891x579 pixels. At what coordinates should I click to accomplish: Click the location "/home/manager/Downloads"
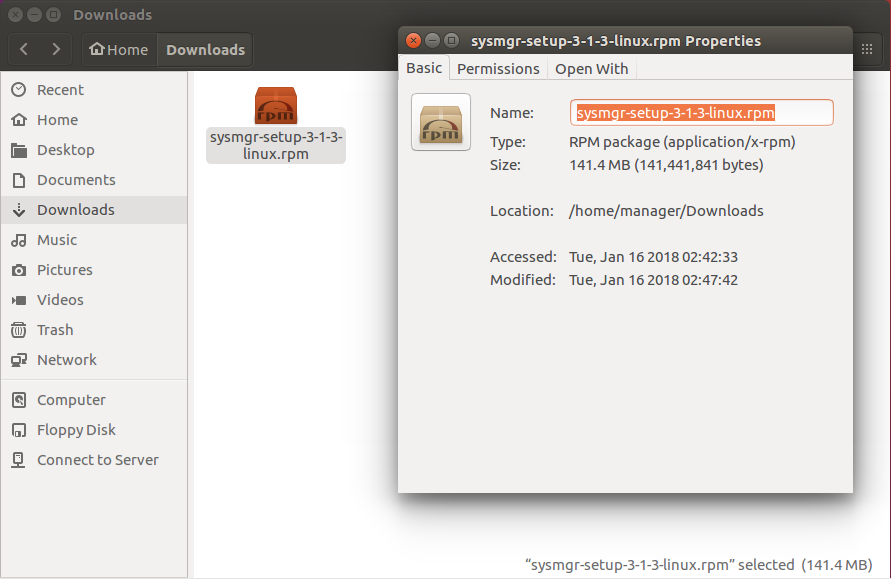pyautogui.click(x=666, y=211)
